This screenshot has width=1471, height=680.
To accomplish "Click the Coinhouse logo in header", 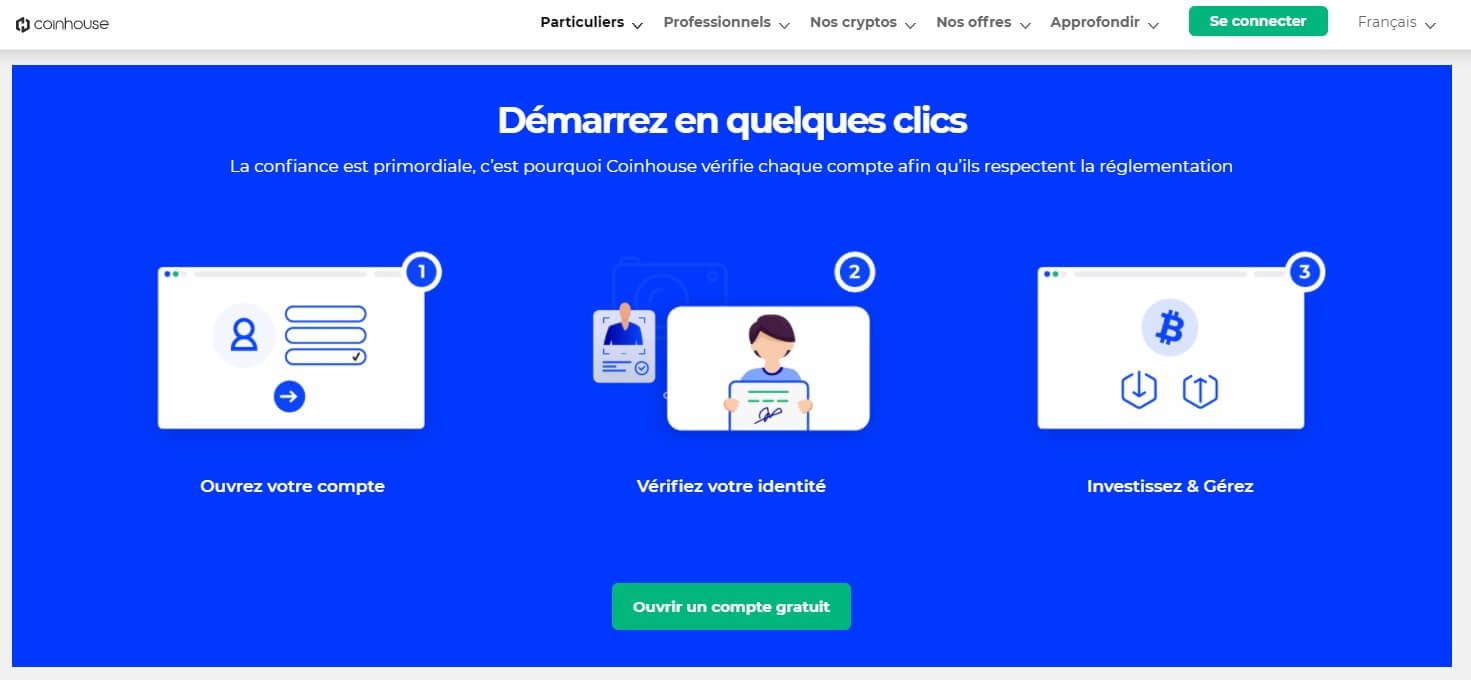I will [x=62, y=24].
